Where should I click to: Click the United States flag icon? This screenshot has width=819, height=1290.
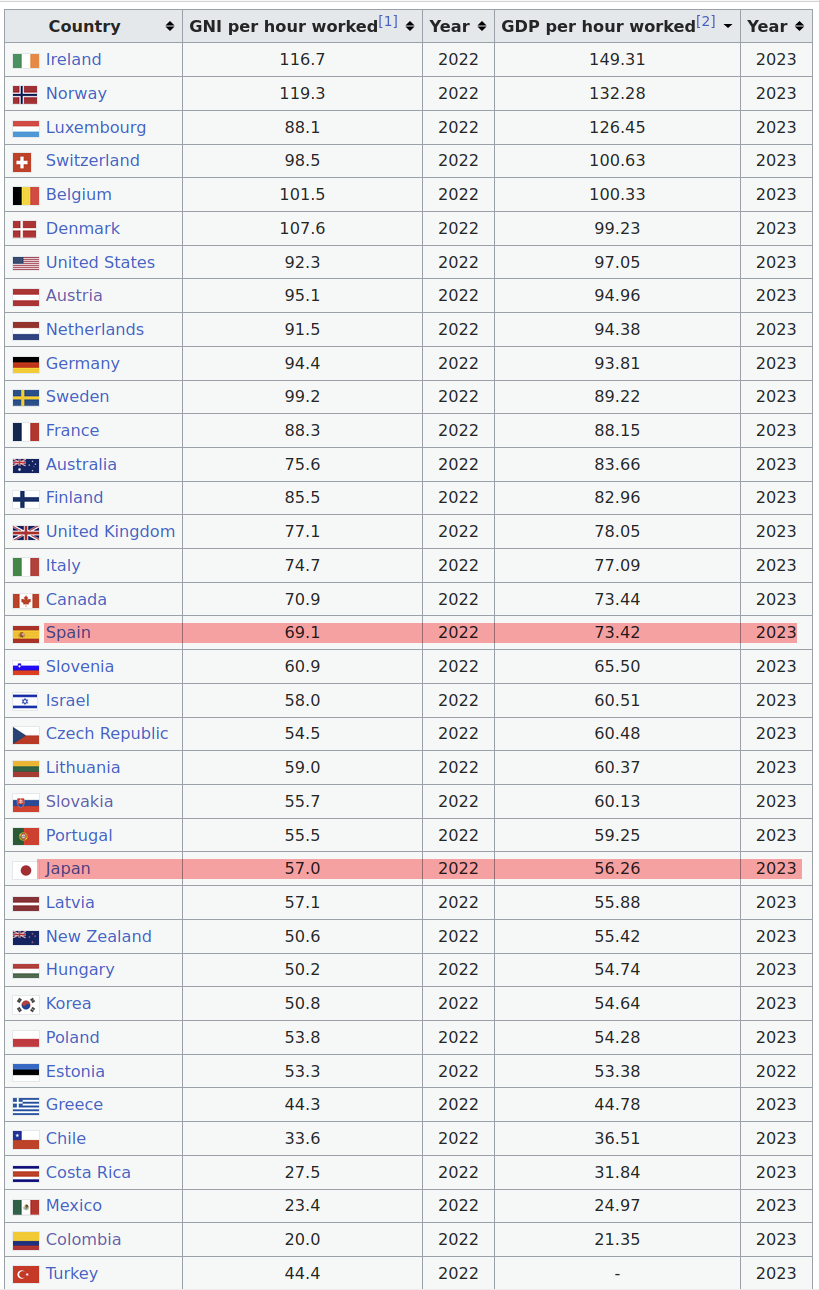(x=26, y=263)
